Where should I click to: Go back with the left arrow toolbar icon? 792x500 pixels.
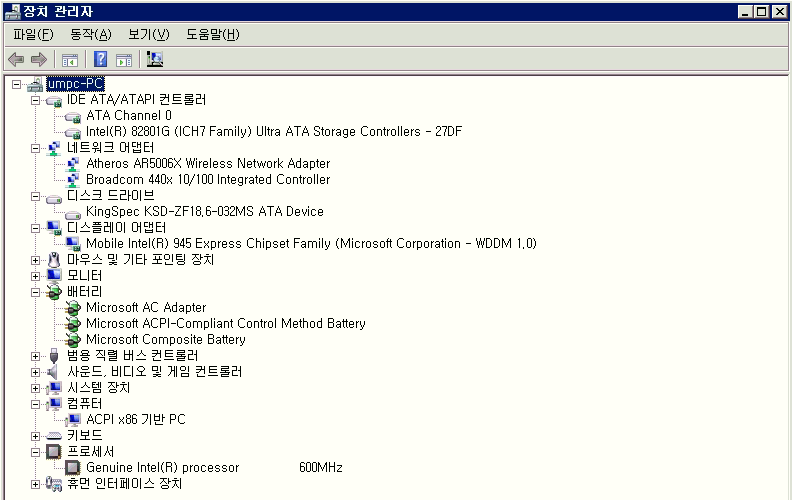16,60
